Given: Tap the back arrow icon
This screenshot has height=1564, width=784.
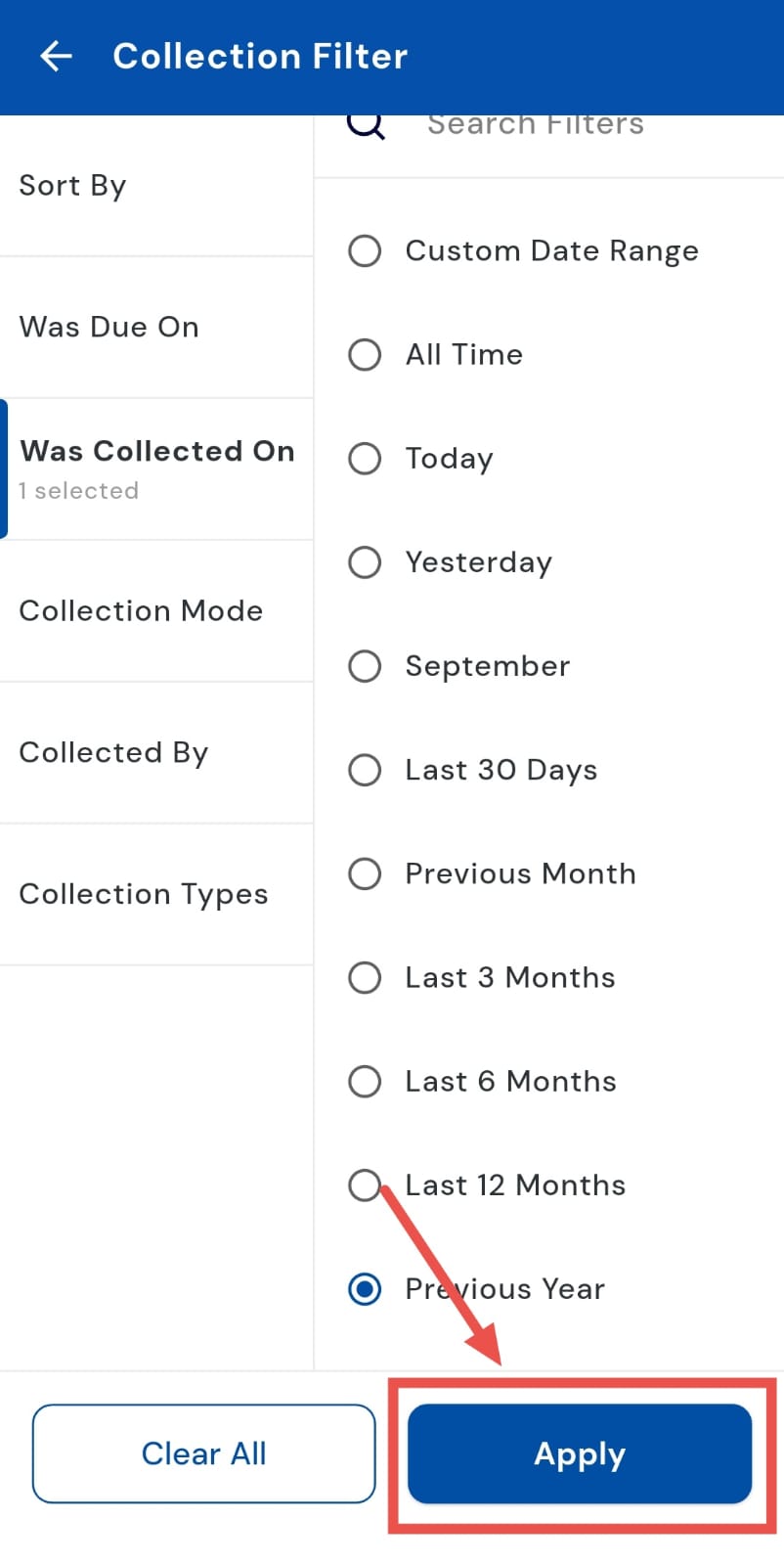Looking at the screenshot, I should (56, 57).
